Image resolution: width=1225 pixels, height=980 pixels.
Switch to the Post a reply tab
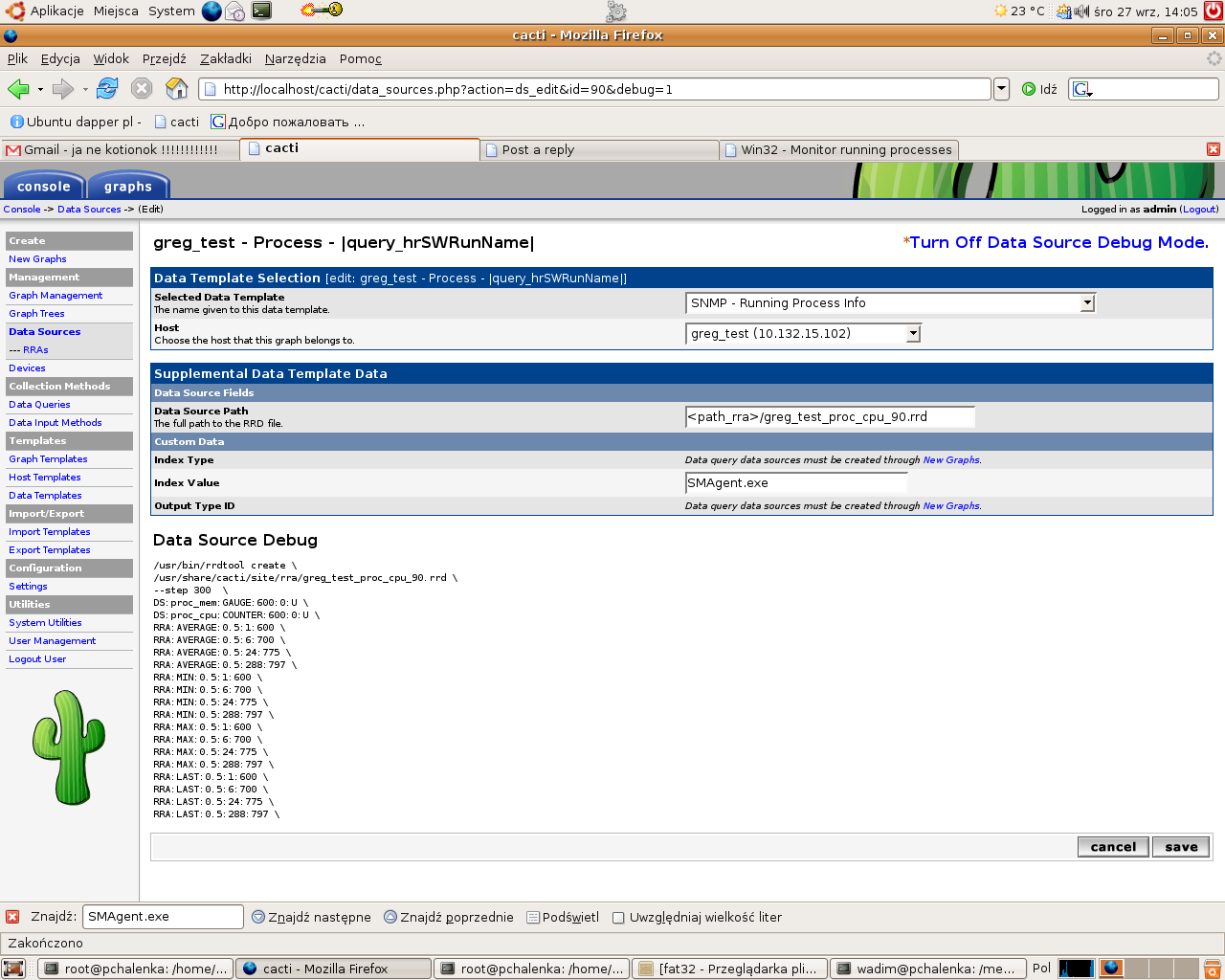[599, 150]
